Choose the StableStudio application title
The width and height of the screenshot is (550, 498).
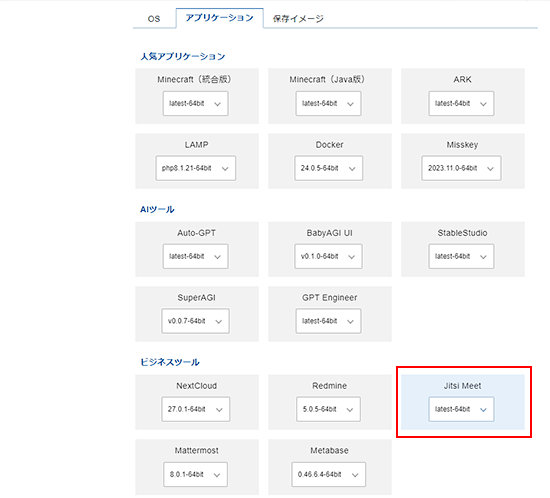(462, 233)
